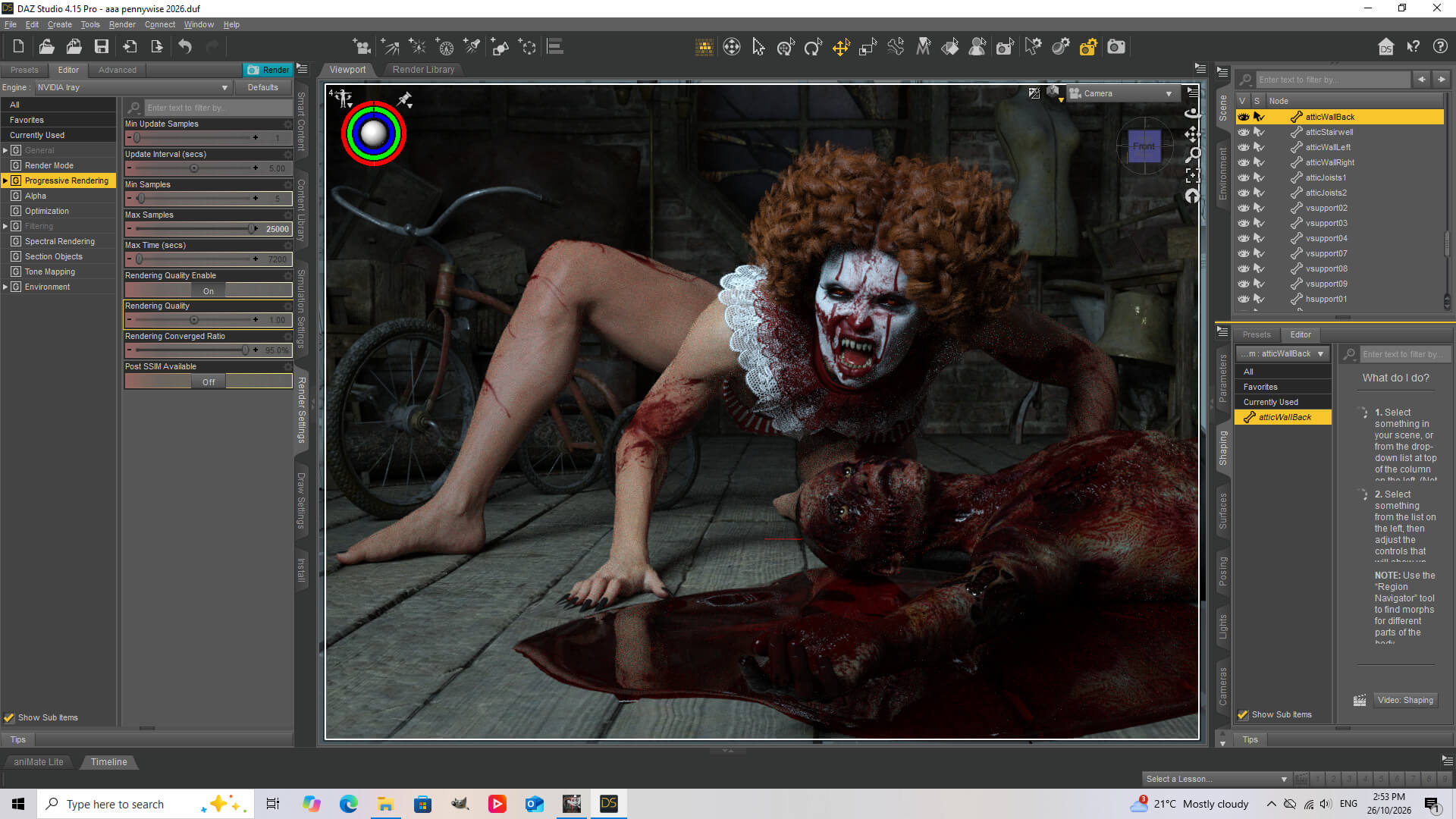Toggle visibility eye of atticWallBack
The height and width of the screenshot is (819, 1456).
click(1244, 117)
